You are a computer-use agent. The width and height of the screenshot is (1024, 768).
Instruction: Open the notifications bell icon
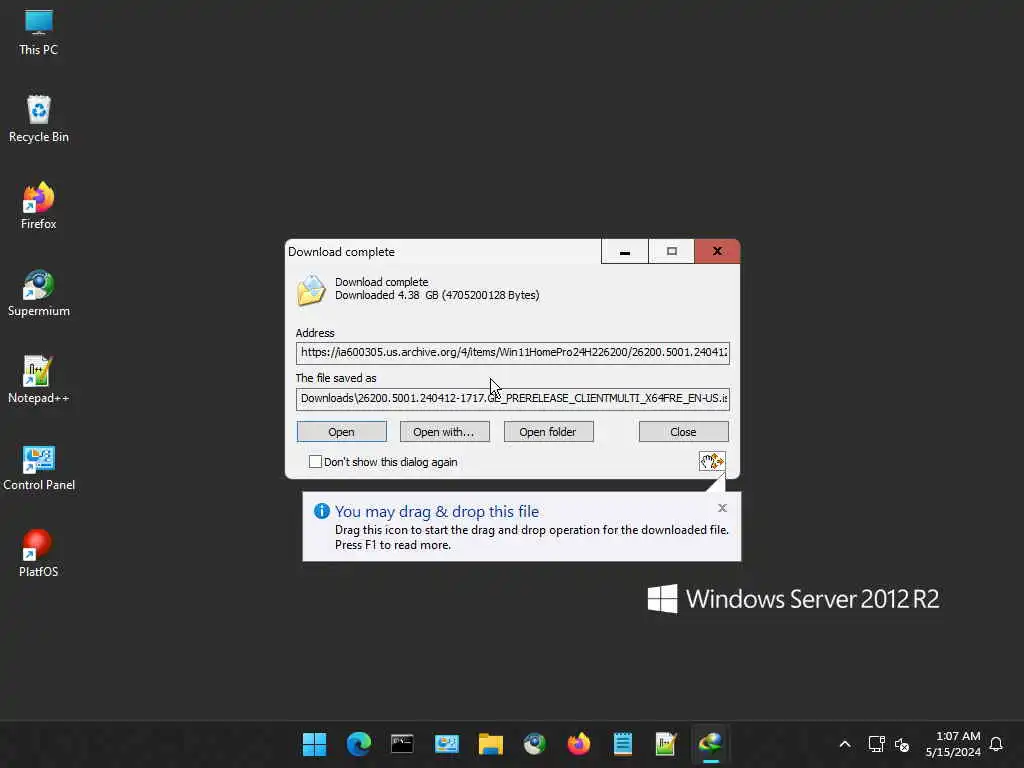996,744
